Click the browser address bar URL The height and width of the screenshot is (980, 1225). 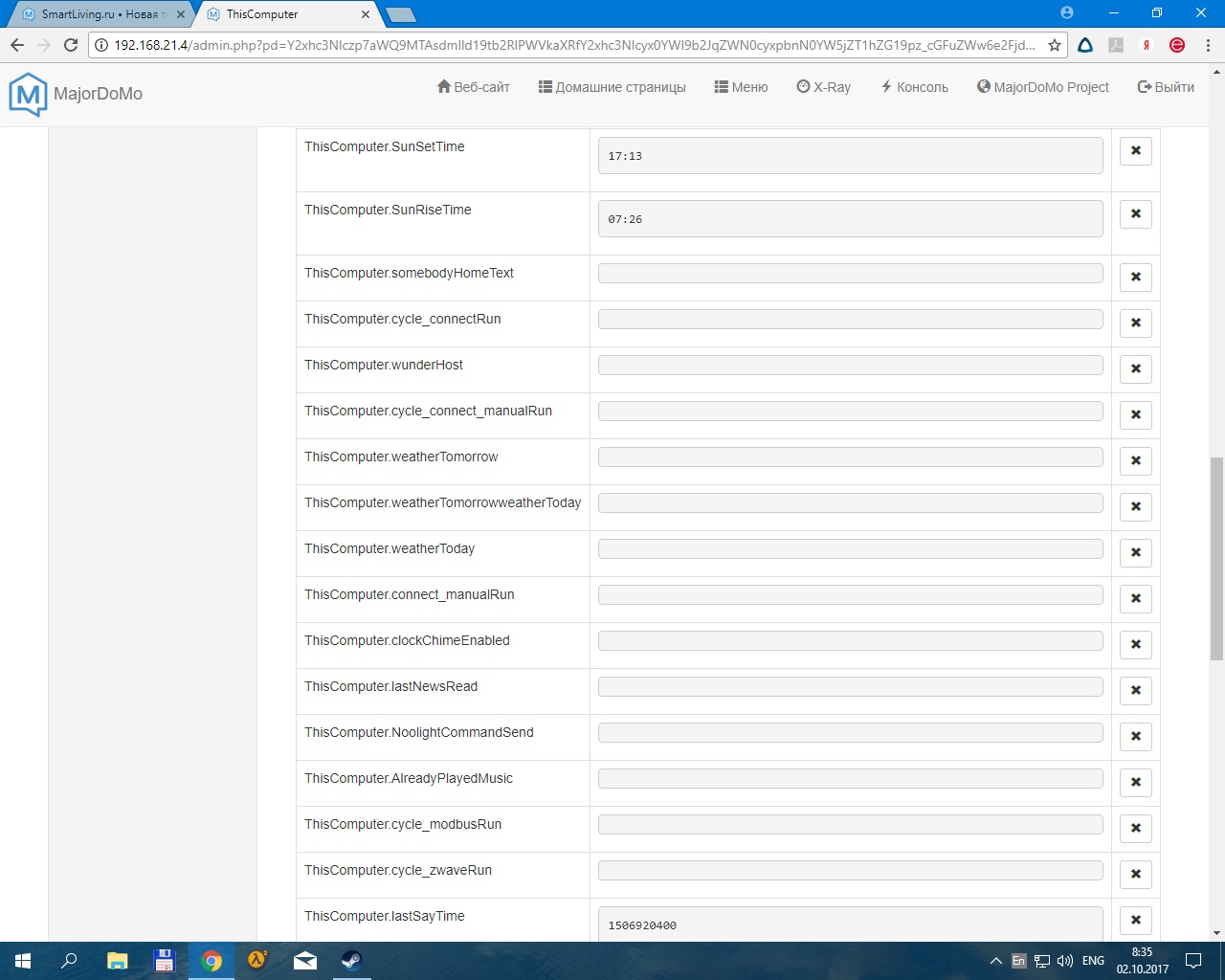[x=574, y=45]
